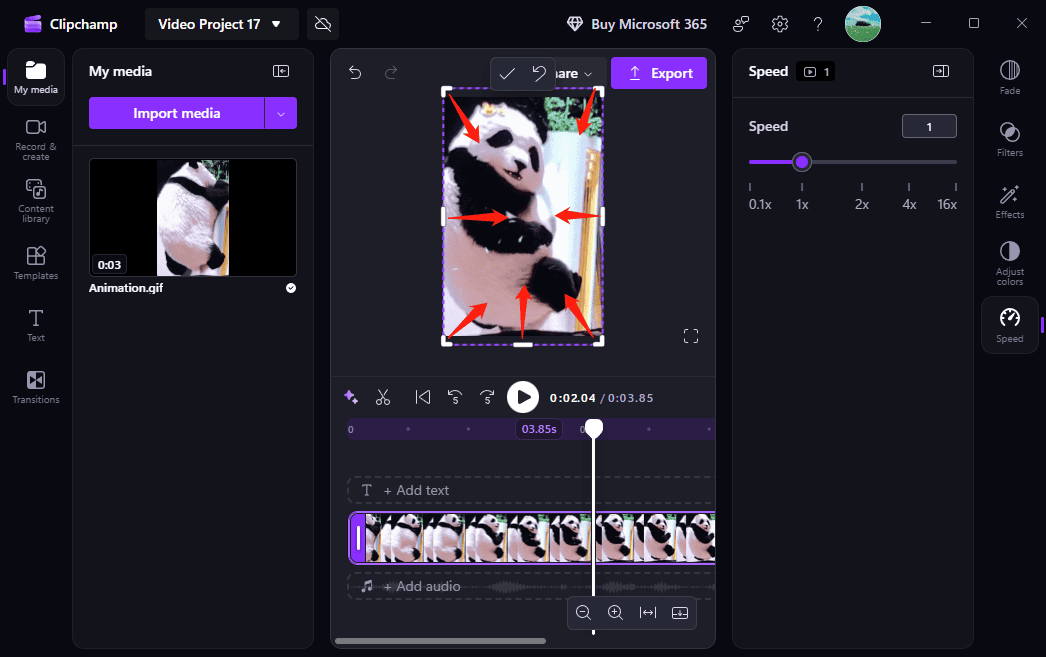Viewport: 1046px width, 657px height.
Task: Zoom in on the timeline
Action: [615, 613]
